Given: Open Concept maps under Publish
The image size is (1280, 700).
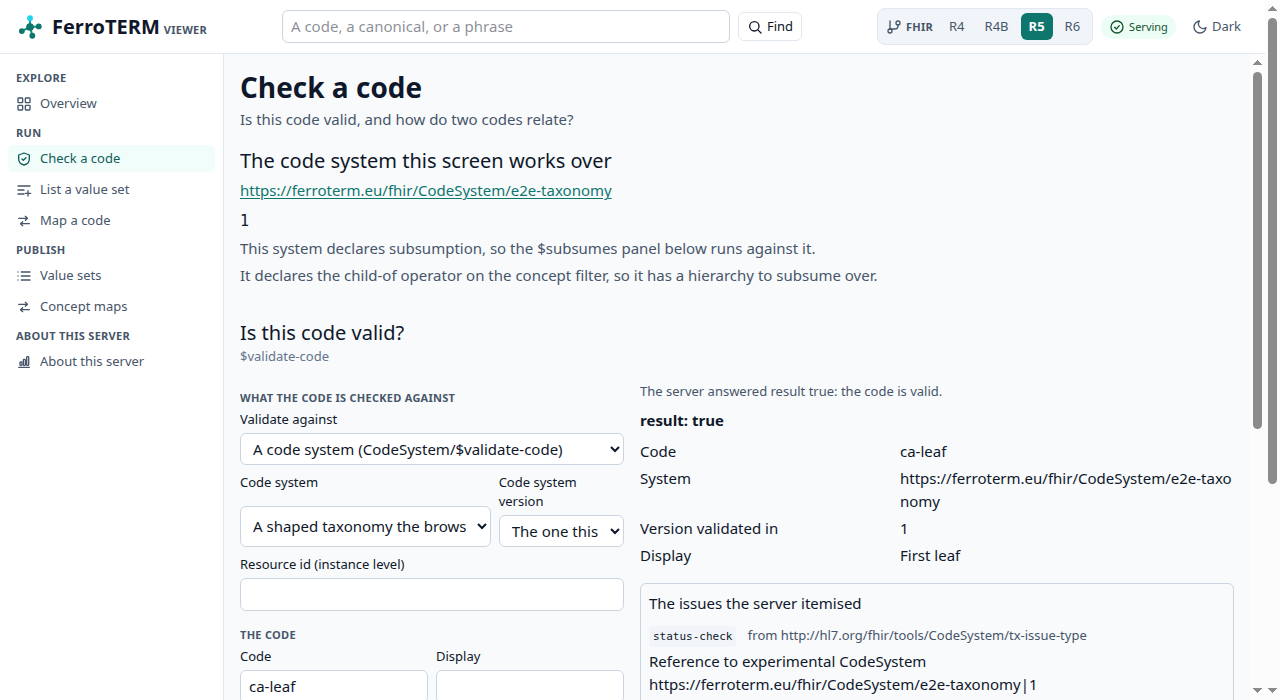Looking at the screenshot, I should coord(111,307).
